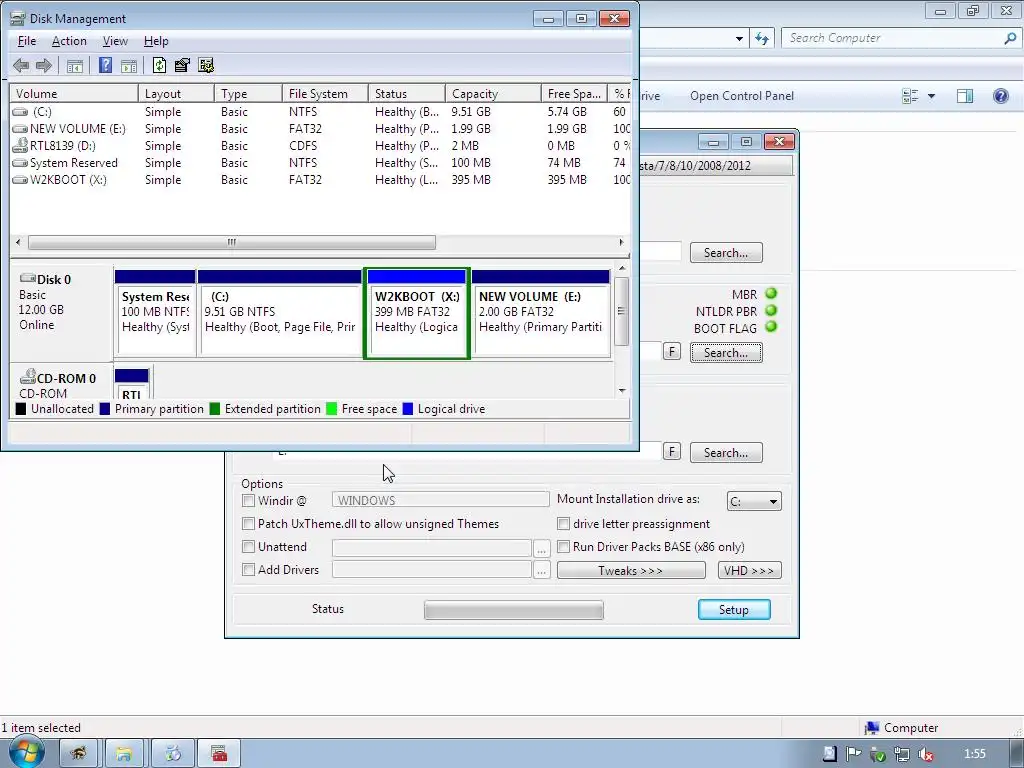The height and width of the screenshot is (768, 1024).
Task: Select the CD-ROM 0 drive icon
Action: tap(27, 377)
